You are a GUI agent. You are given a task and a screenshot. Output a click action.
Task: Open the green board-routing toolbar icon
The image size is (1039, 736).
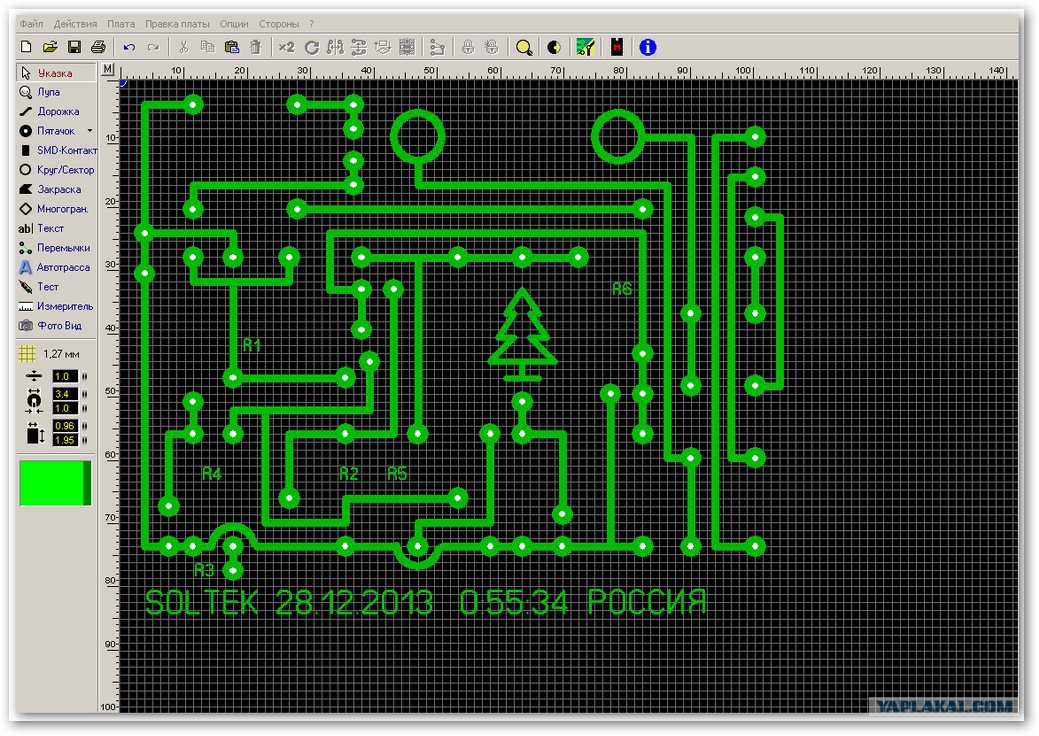[585, 47]
